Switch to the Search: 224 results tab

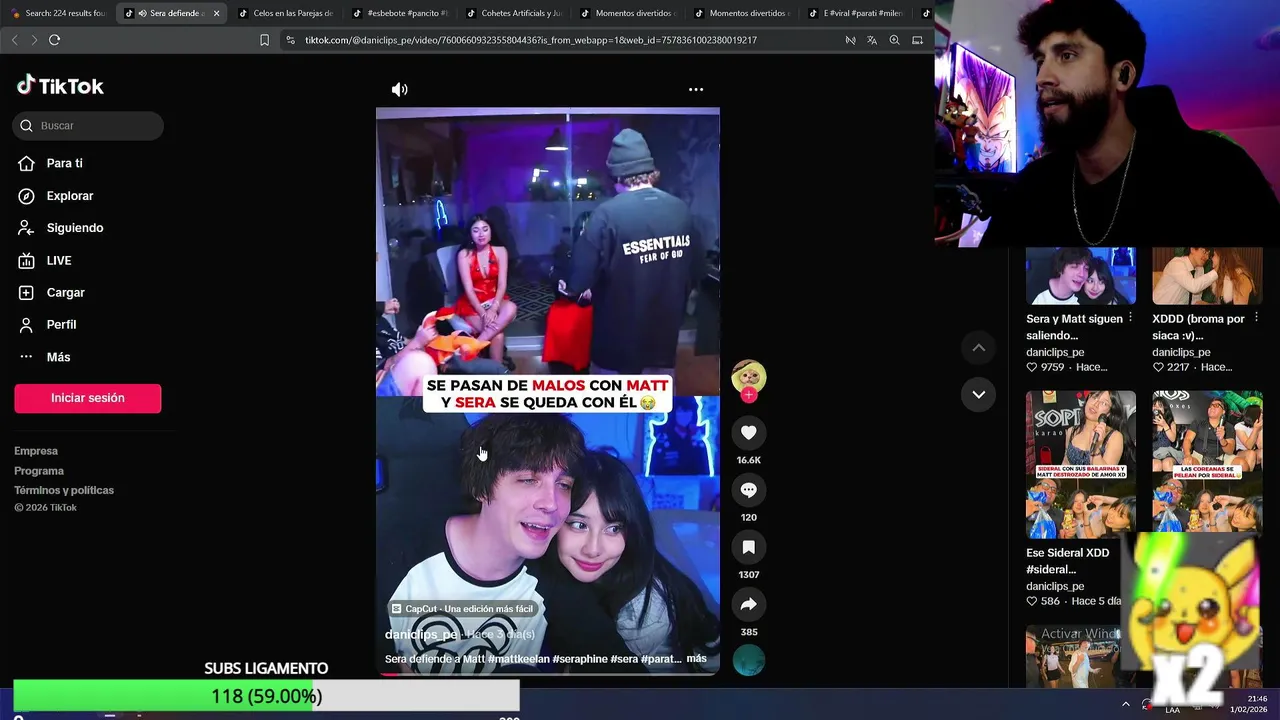pyautogui.click(x=57, y=13)
